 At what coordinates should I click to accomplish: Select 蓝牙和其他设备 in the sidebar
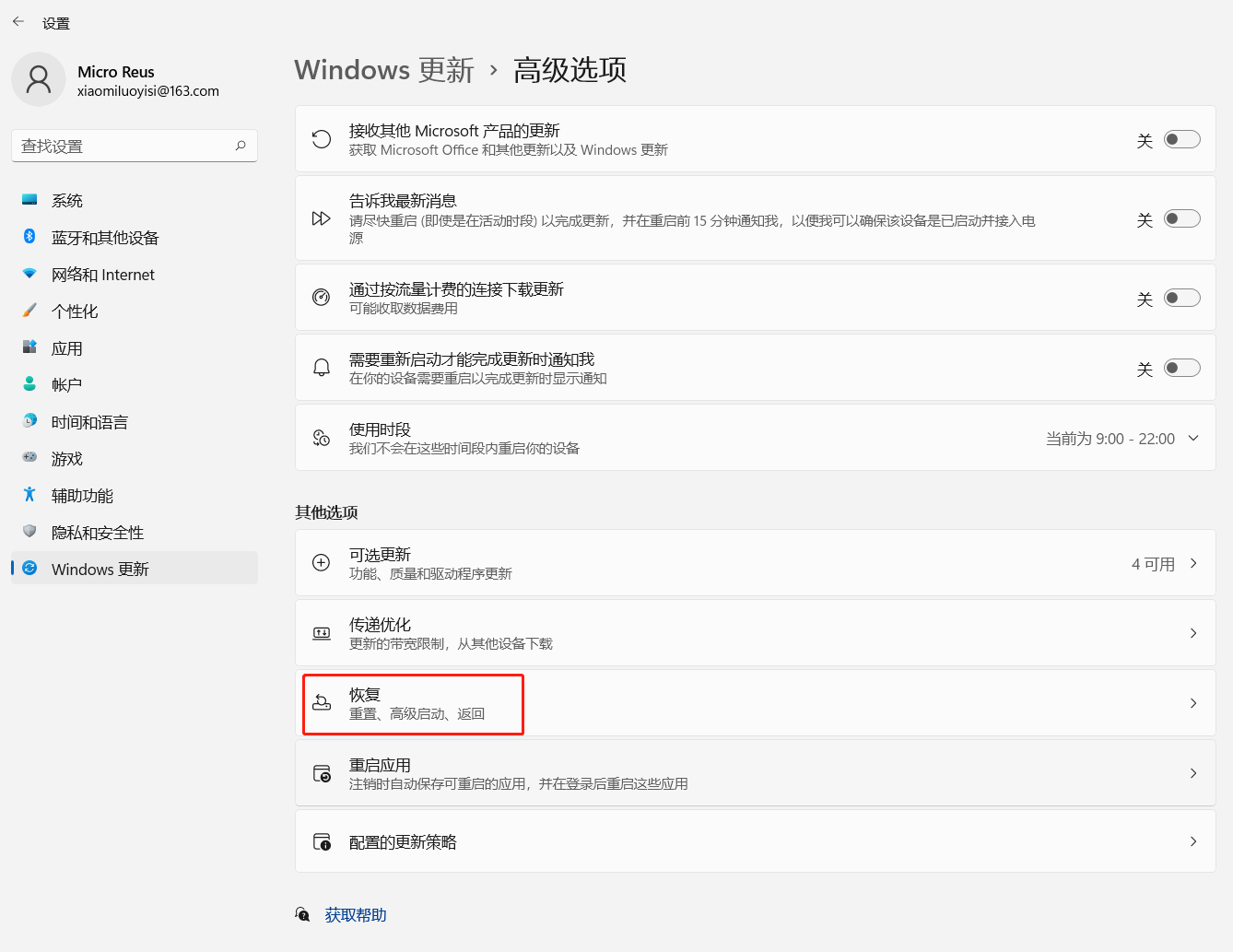[x=135, y=237]
